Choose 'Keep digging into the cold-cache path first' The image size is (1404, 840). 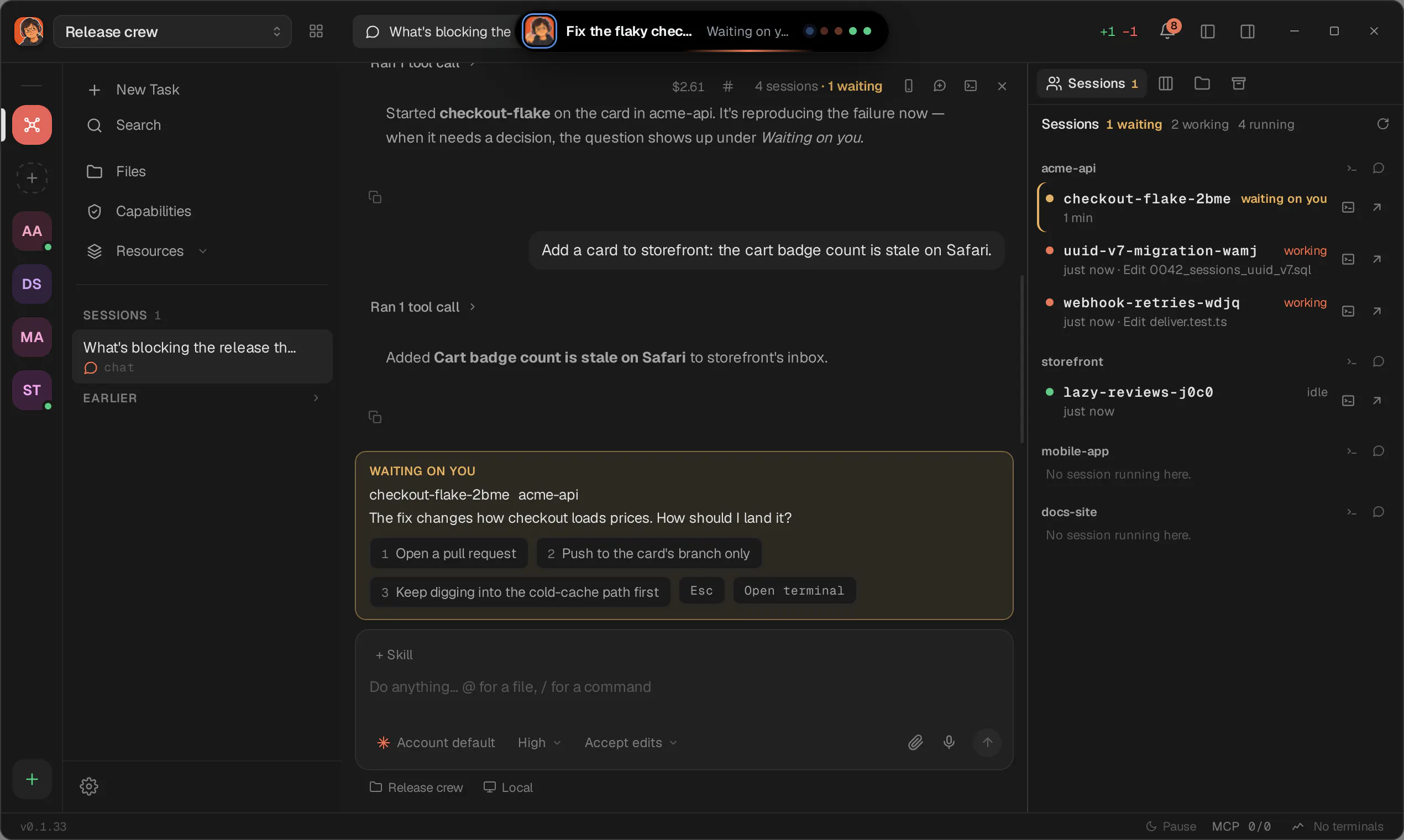pyautogui.click(x=520, y=591)
